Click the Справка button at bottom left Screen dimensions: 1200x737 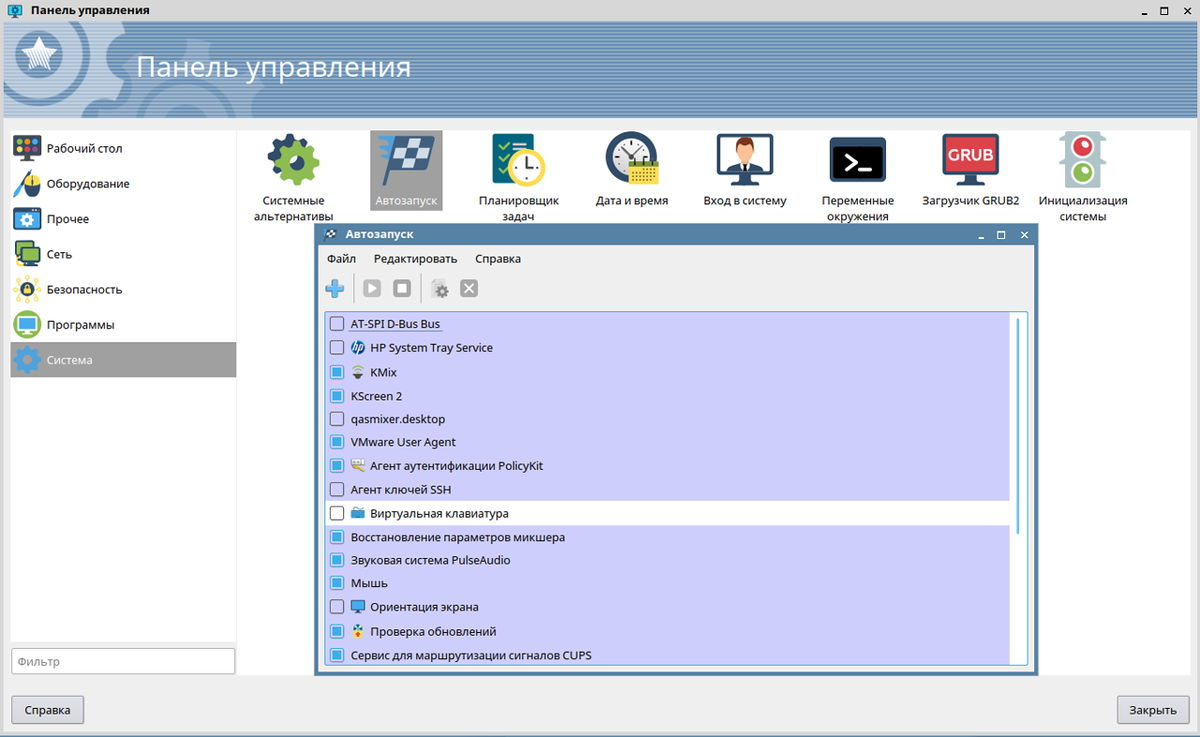(x=47, y=709)
